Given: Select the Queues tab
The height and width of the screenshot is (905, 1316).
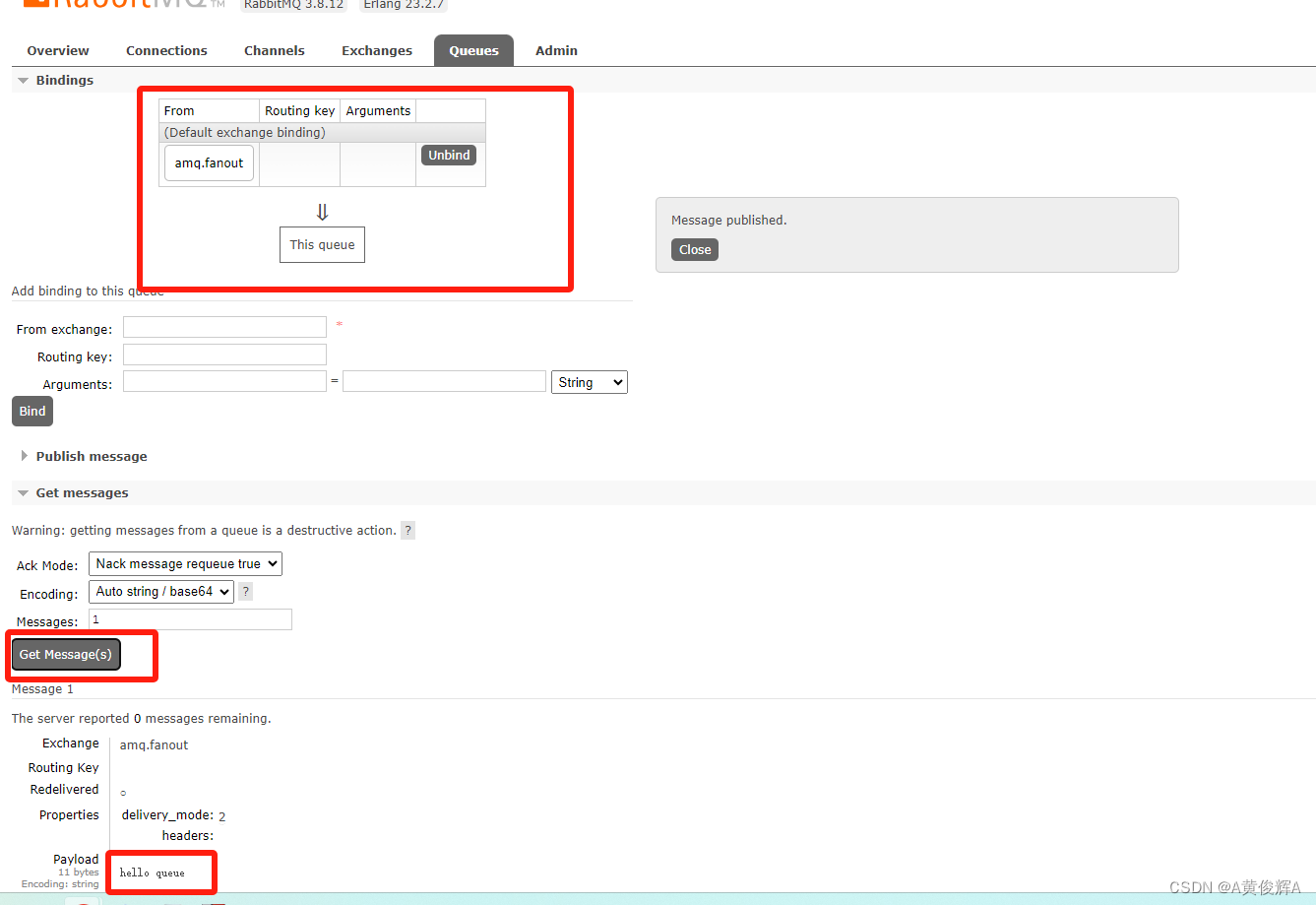Looking at the screenshot, I should coord(473,51).
